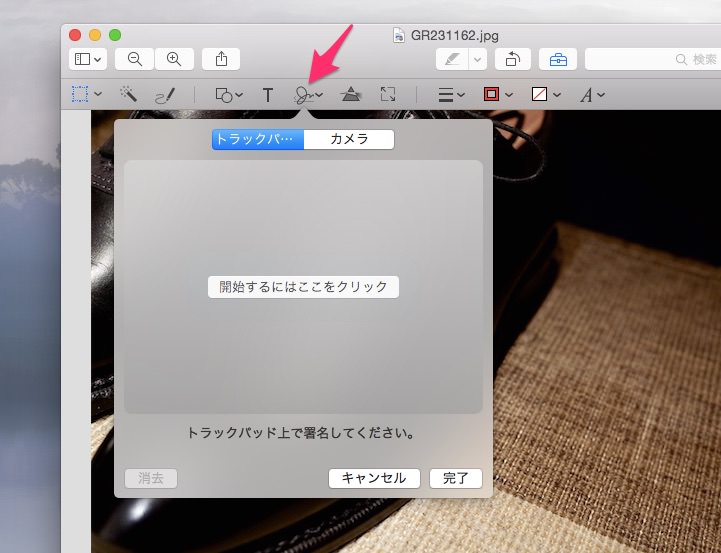Open the text style A button
The height and width of the screenshot is (553, 721).
tap(586, 95)
